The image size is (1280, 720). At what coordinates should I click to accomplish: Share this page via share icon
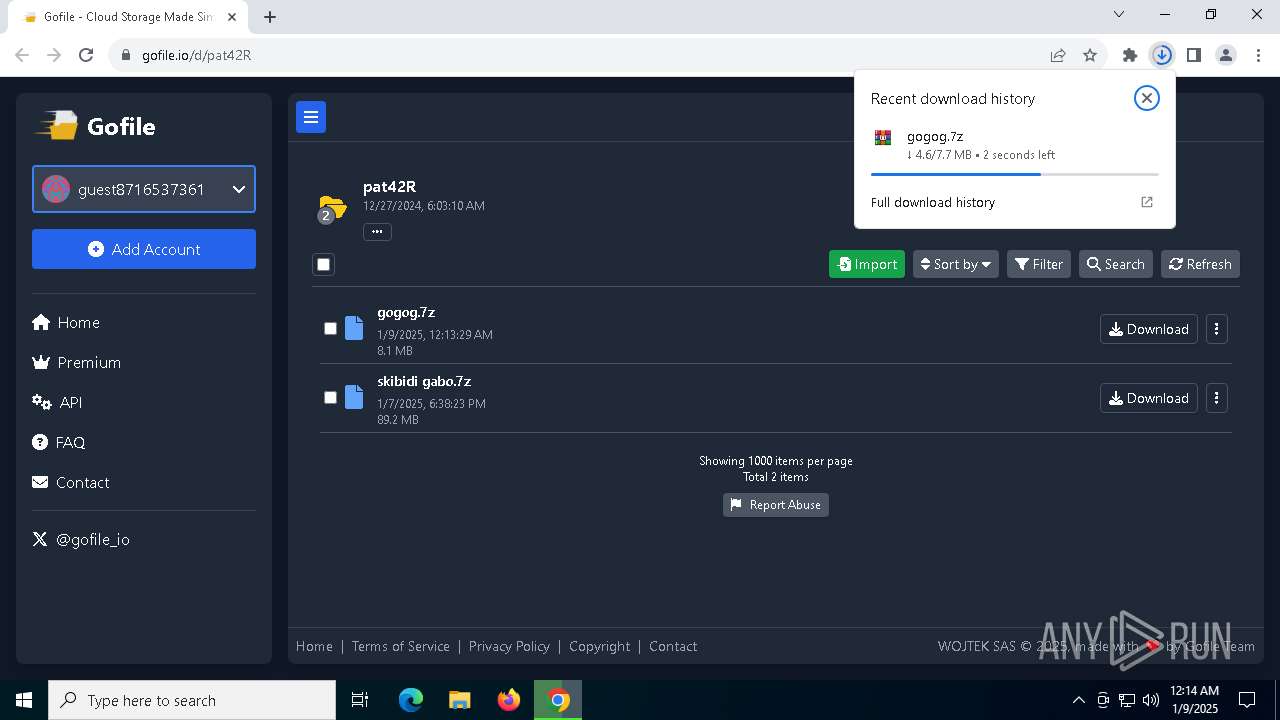(1058, 55)
